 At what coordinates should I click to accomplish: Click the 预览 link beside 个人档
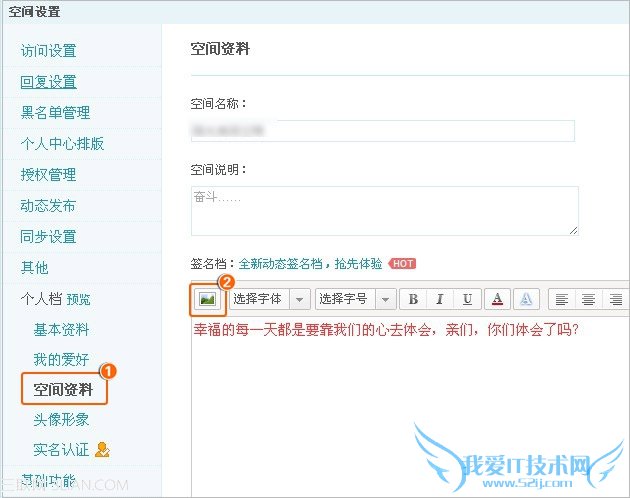coord(78,300)
